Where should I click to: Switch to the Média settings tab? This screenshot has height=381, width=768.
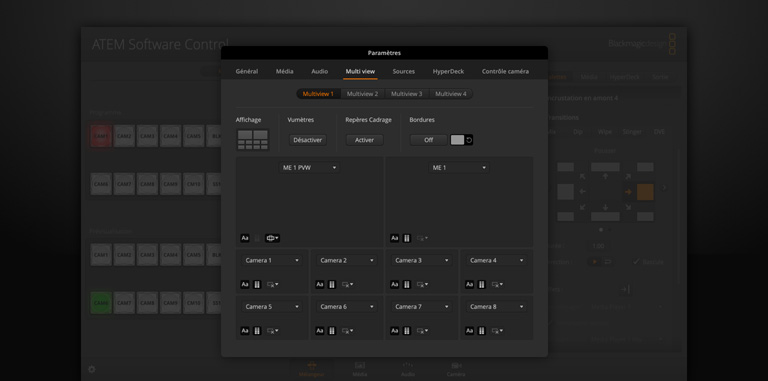[x=285, y=71]
